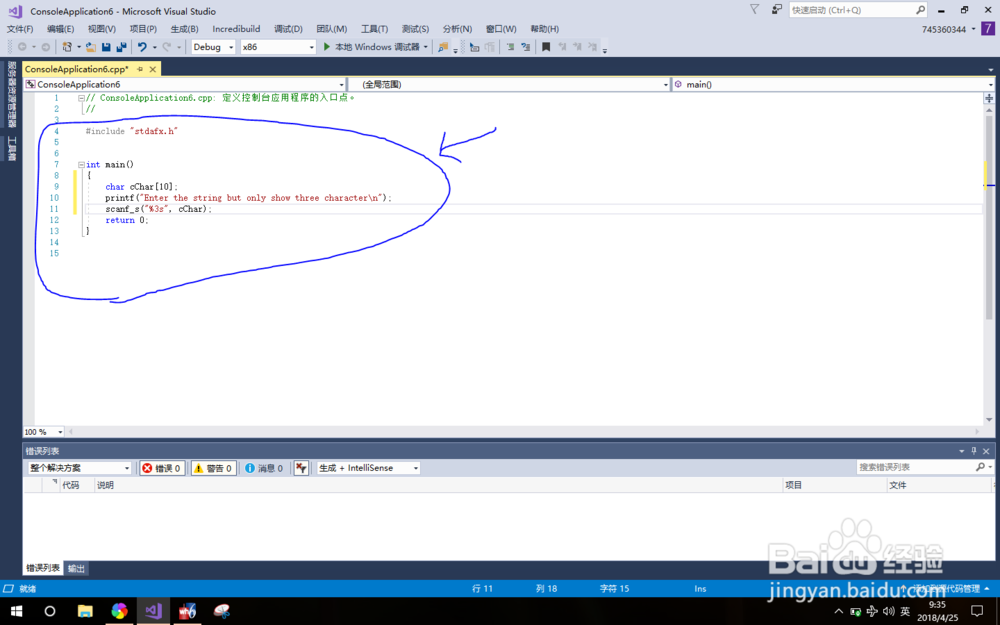Save the current file with the disk icon

(x=106, y=47)
